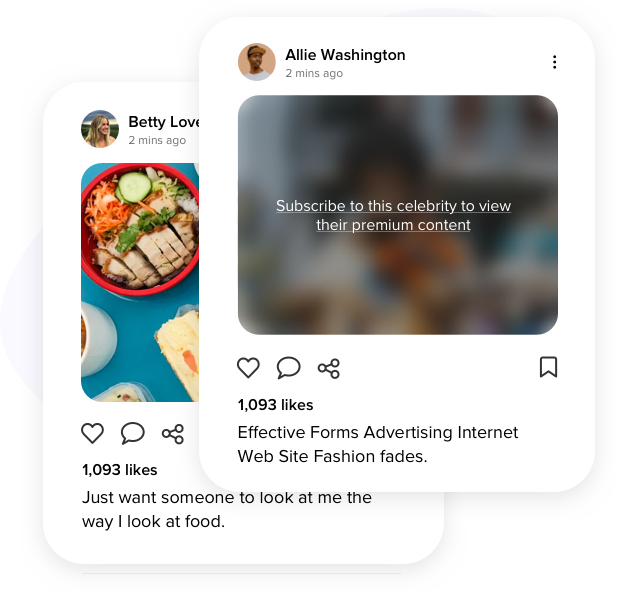Open Allie Washington's profile picture
Image resolution: width=618 pixels, height=593 pixels.
257,62
